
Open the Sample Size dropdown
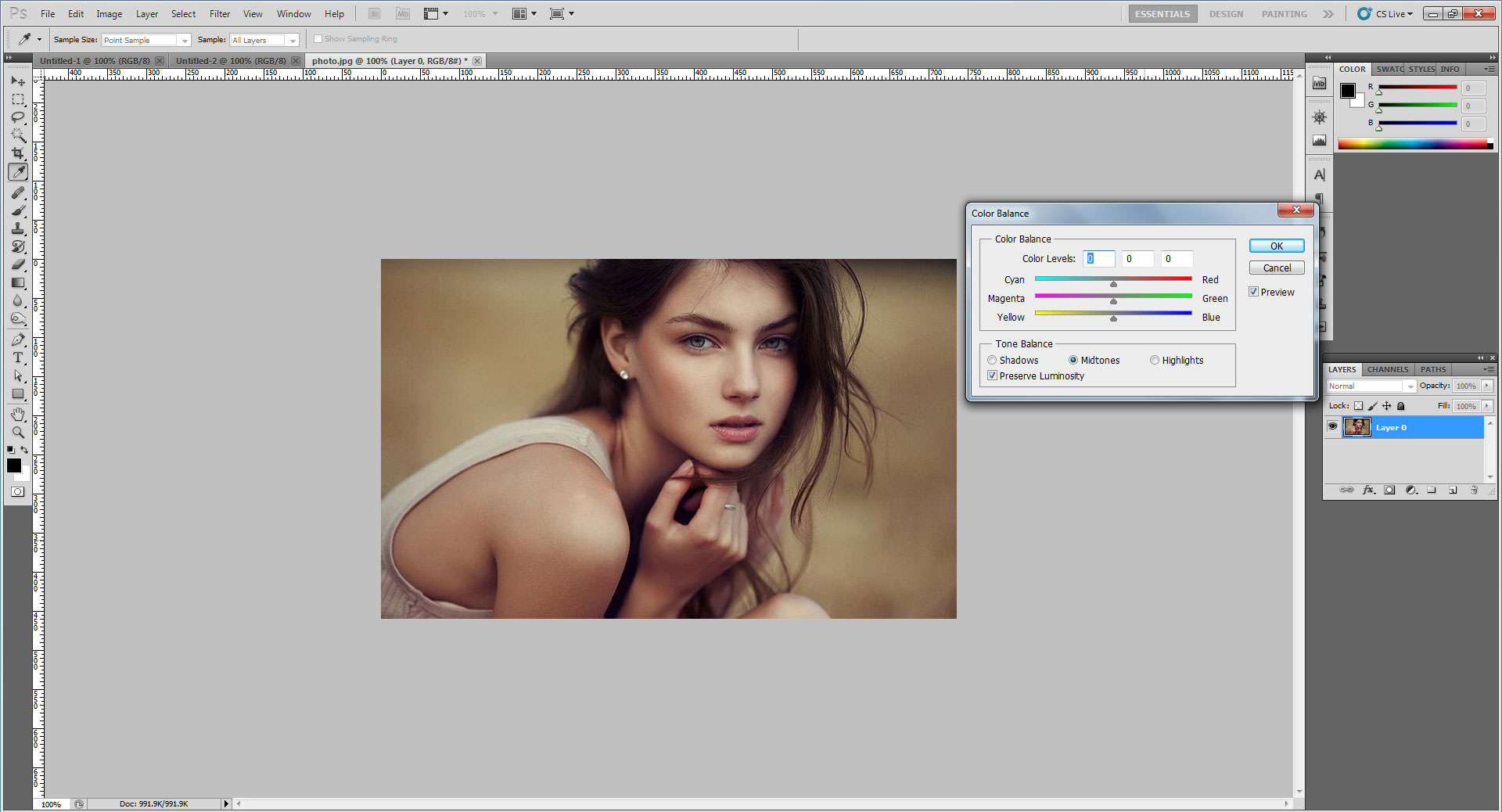146,40
